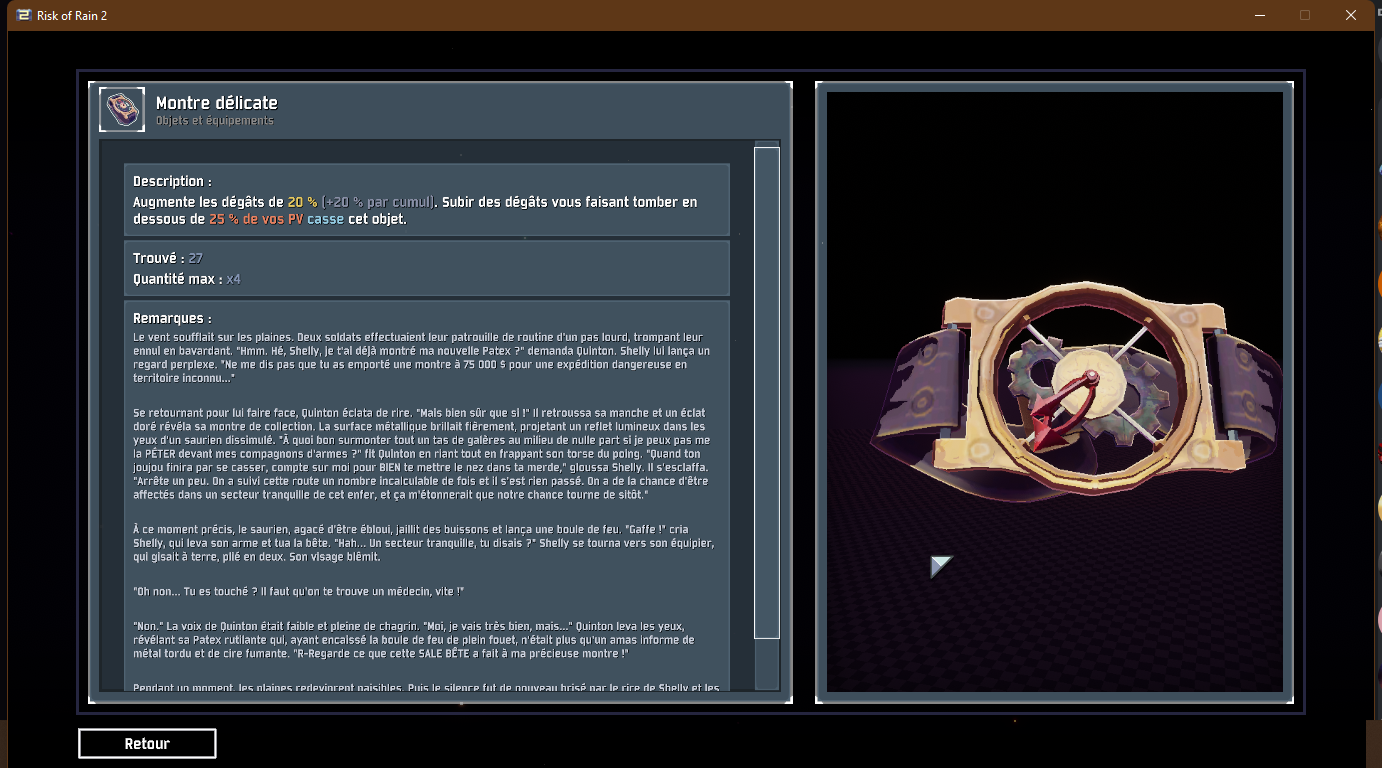Minimize the Risk of Rain 2 window
The image size is (1382, 768).
(x=1258, y=15)
